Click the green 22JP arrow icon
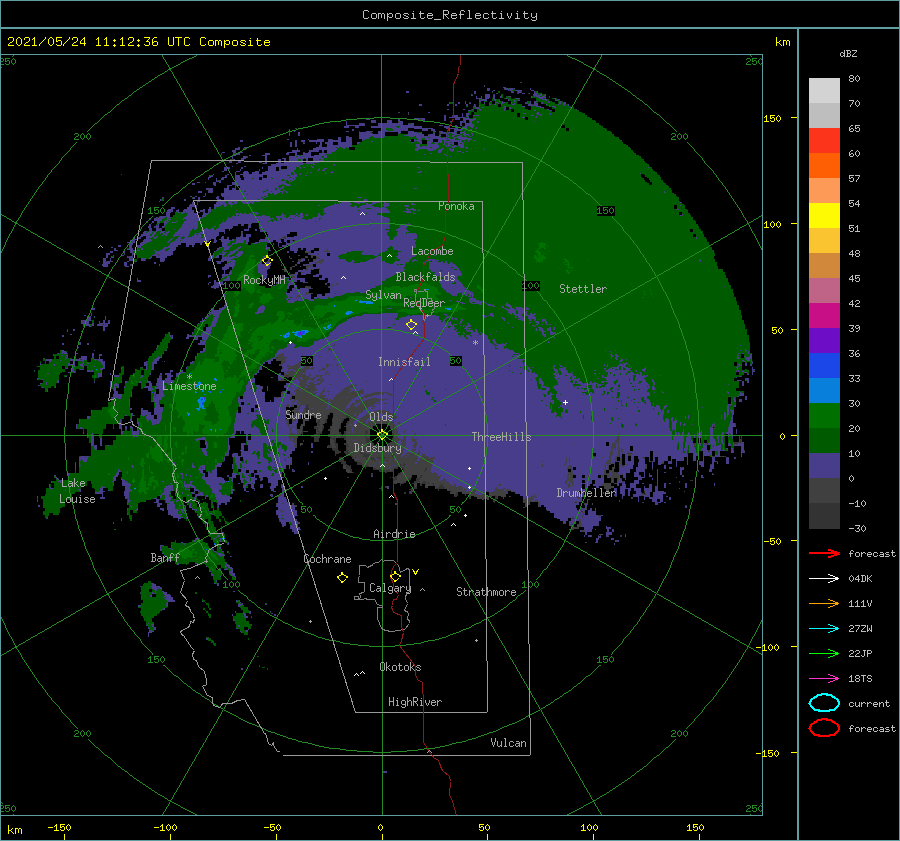 point(824,653)
